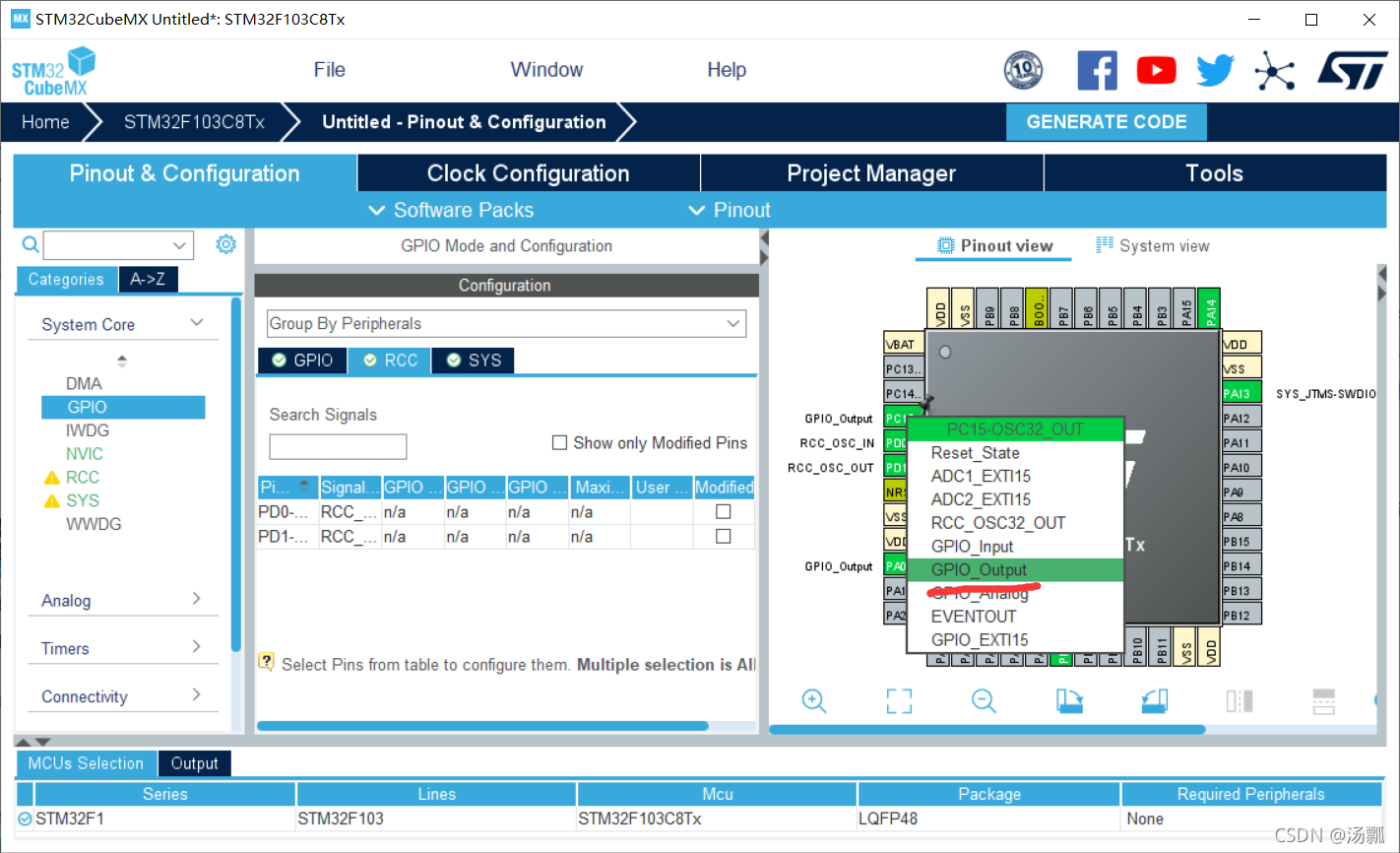Click the horizontal scrollbar under the pin table
1400x853 pixels.
[482, 726]
